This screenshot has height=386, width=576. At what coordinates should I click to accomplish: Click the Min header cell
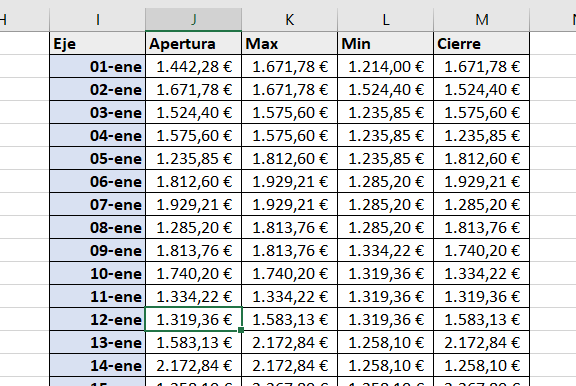(x=385, y=44)
